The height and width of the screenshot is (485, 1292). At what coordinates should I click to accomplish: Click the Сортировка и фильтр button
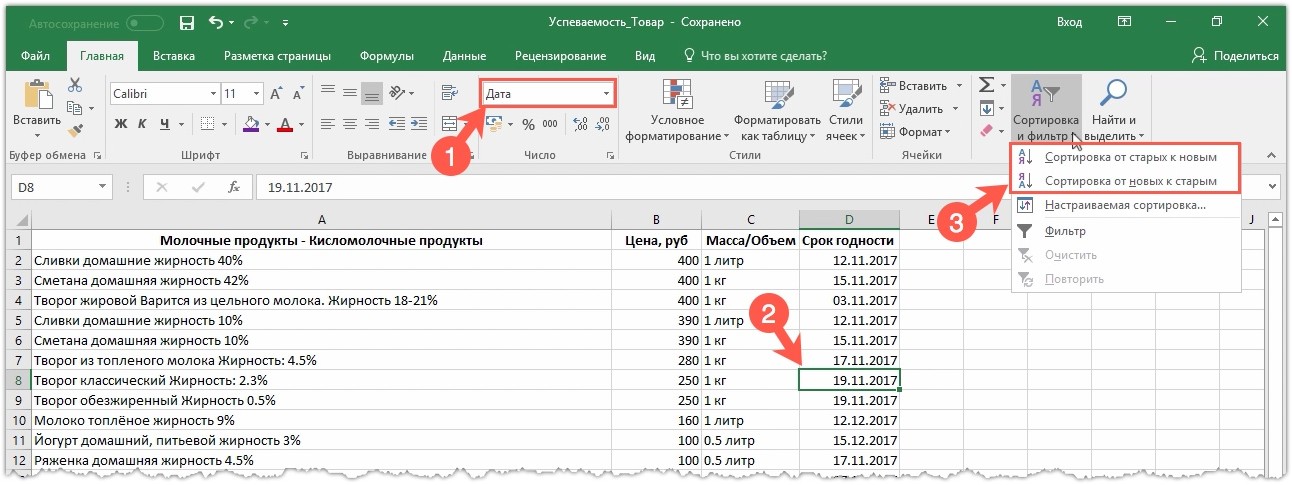1046,110
